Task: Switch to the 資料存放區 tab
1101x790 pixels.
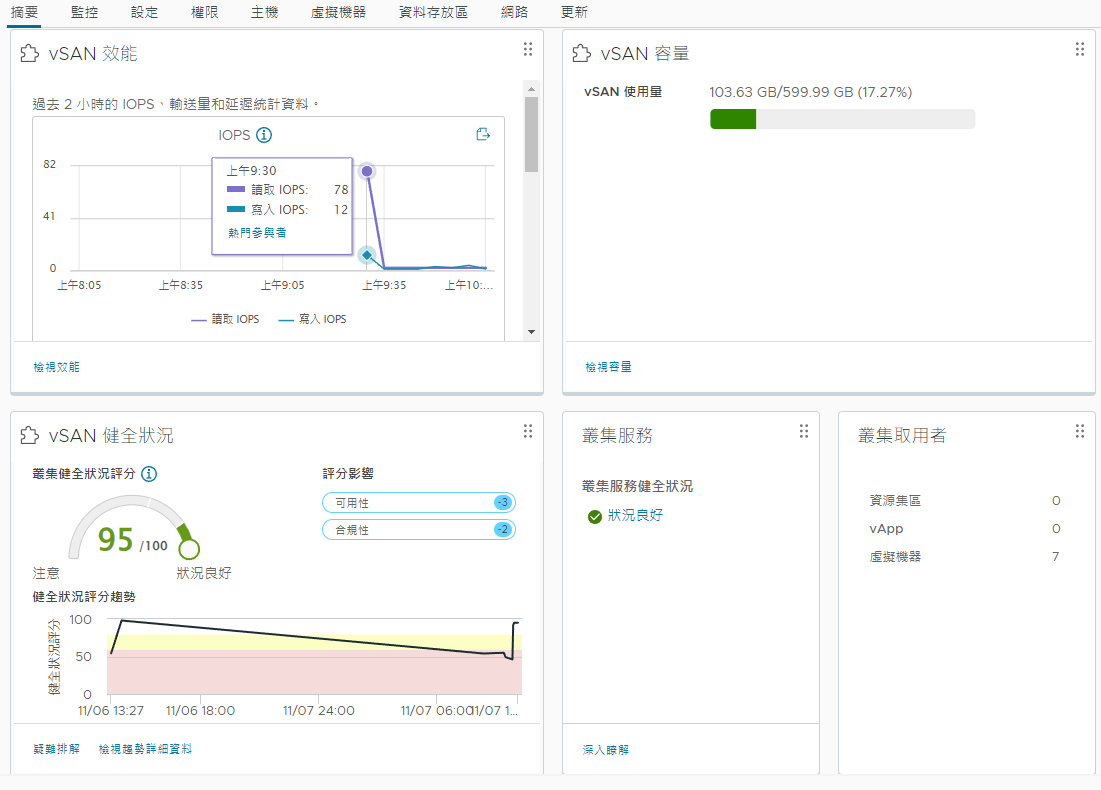Action: click(x=433, y=13)
